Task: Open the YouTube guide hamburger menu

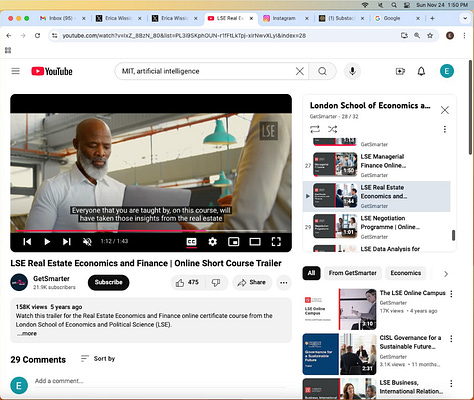Action: pyautogui.click(x=15, y=71)
